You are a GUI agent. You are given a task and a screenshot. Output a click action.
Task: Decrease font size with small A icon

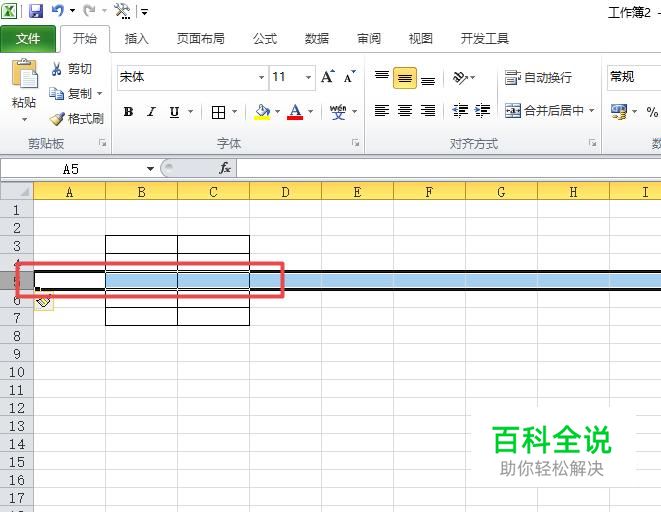click(349, 77)
